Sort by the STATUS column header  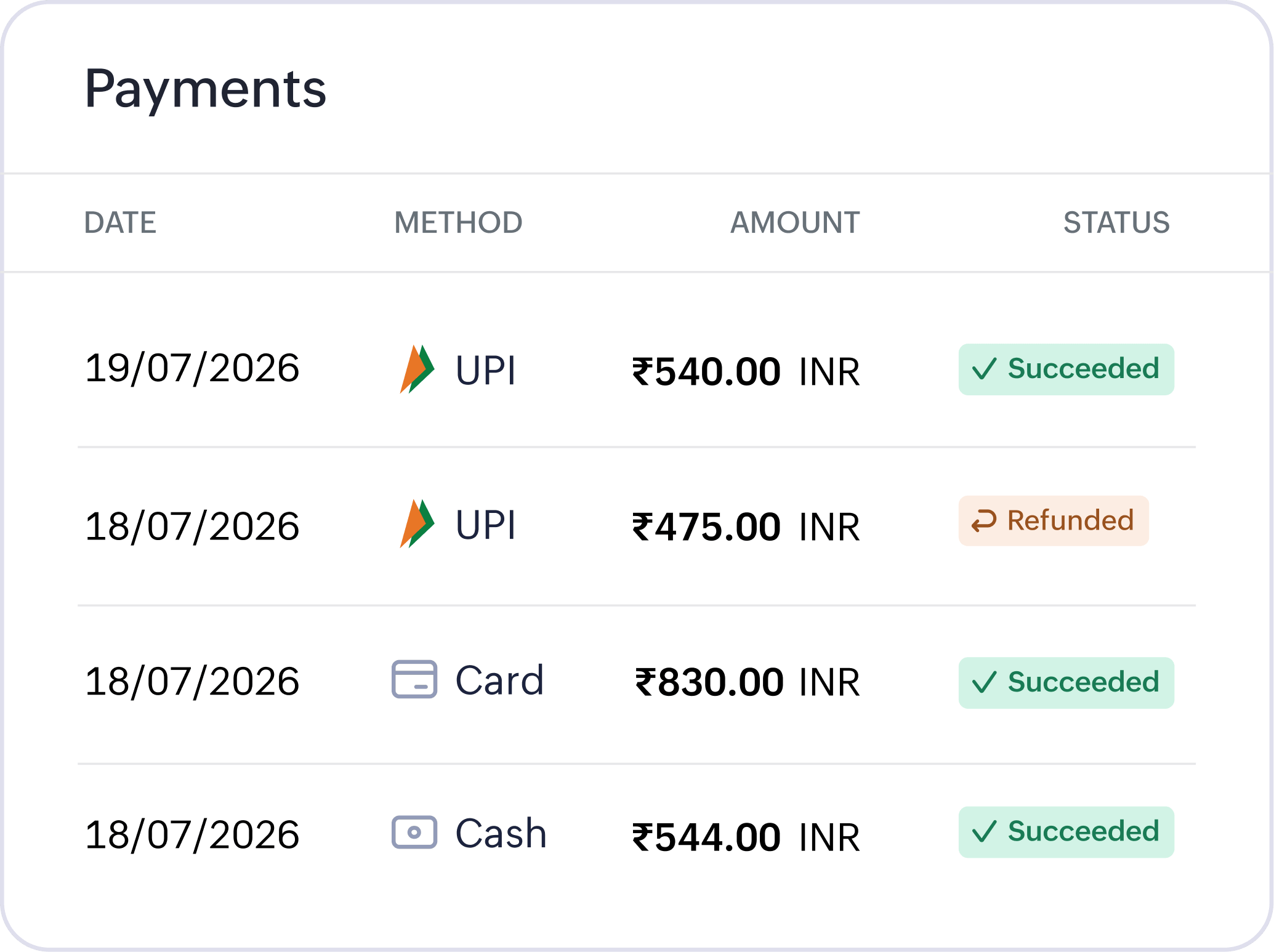pyautogui.click(x=1116, y=222)
